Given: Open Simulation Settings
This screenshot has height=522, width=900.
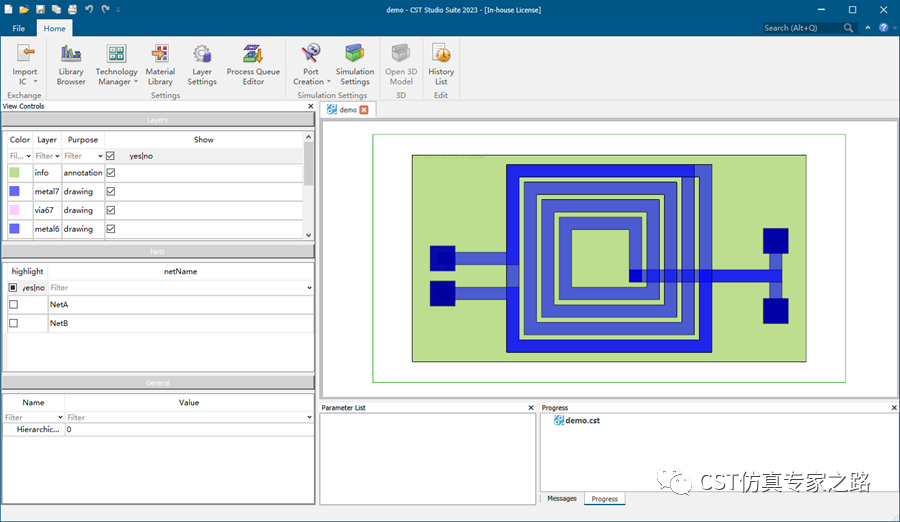Looking at the screenshot, I should click(355, 65).
